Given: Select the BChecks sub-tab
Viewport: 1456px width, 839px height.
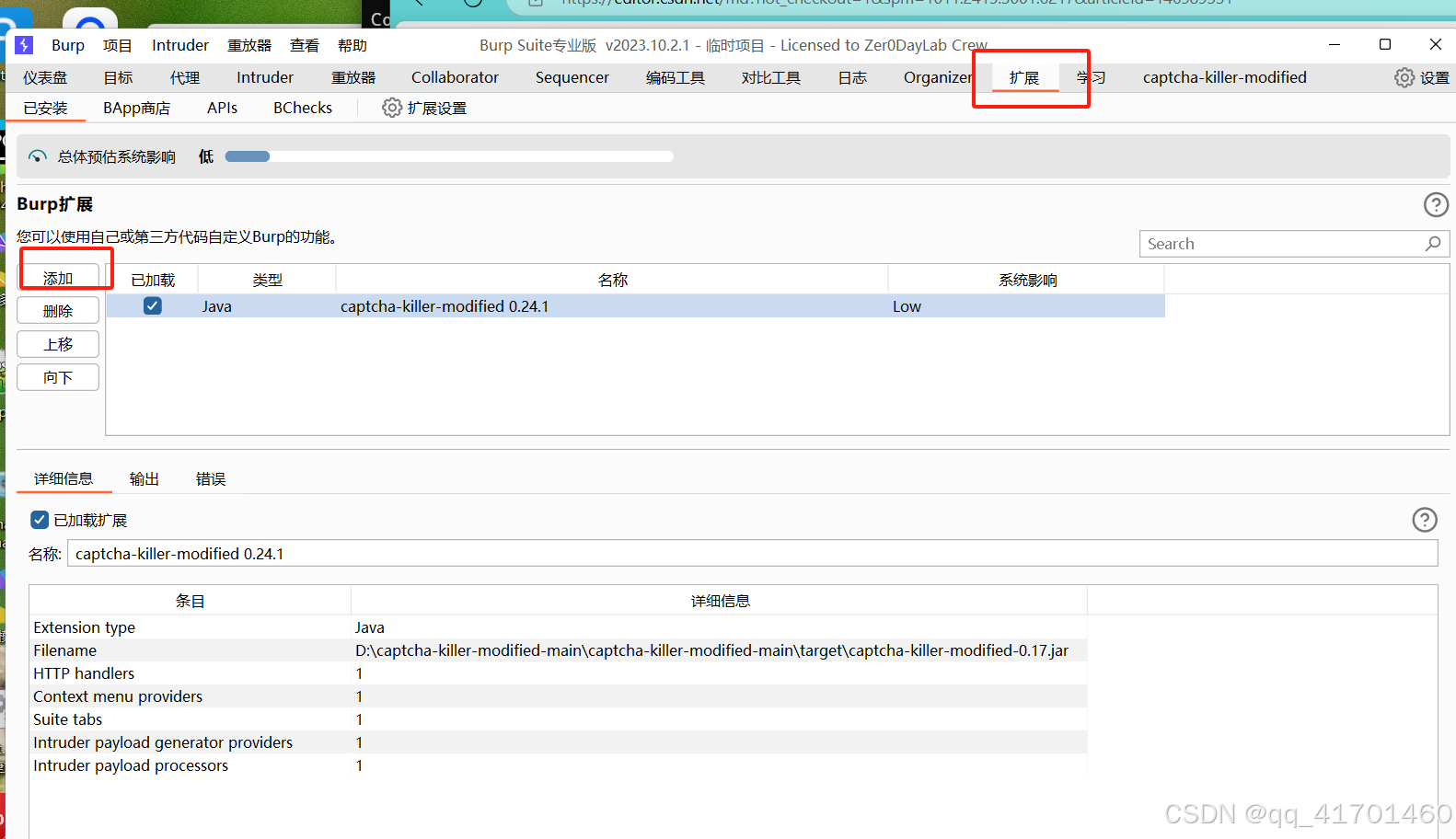Looking at the screenshot, I should (303, 108).
